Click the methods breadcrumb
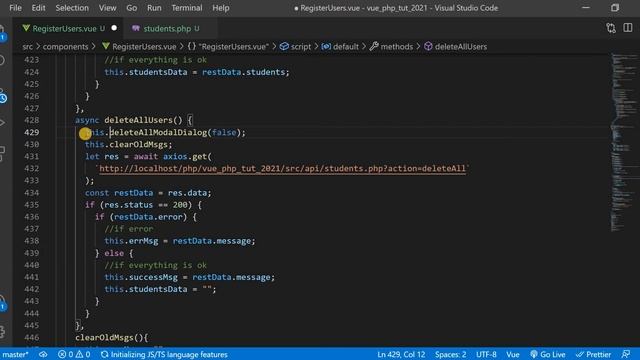Image resolution: width=640 pixels, height=360 pixels. (x=391, y=47)
